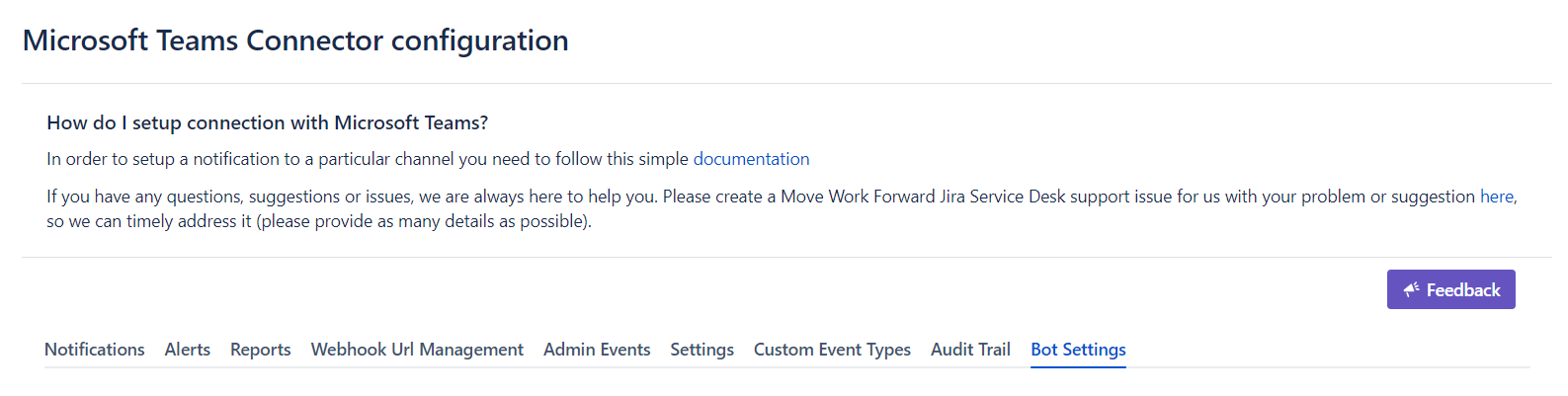Open the Settings tab
Screen dimensions: 1568x396
pos(701,350)
